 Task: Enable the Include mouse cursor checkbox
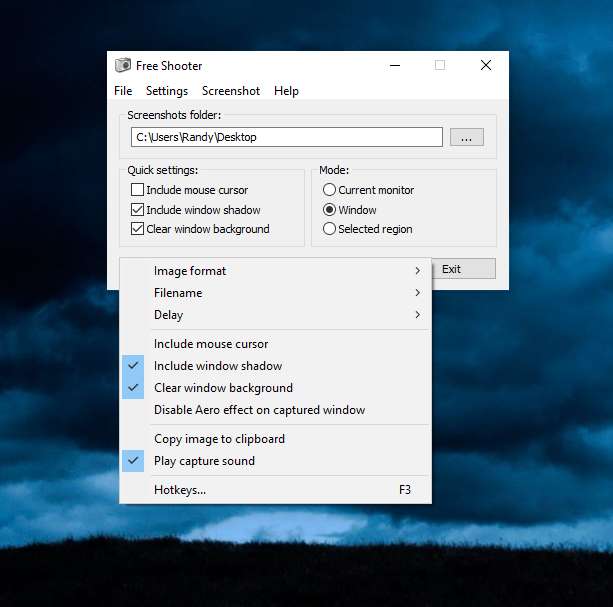click(x=137, y=190)
